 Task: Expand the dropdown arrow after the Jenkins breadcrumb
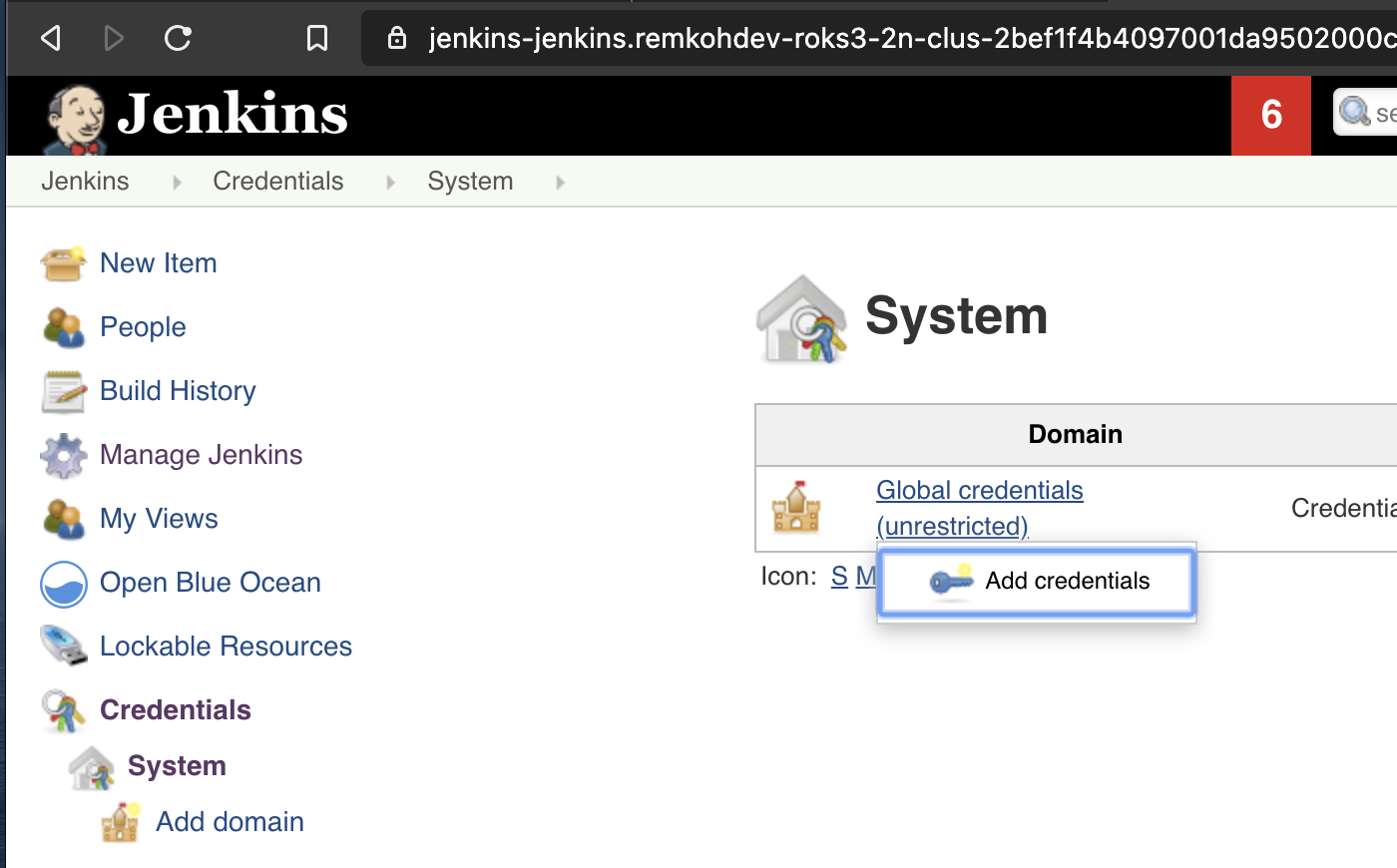(x=177, y=182)
